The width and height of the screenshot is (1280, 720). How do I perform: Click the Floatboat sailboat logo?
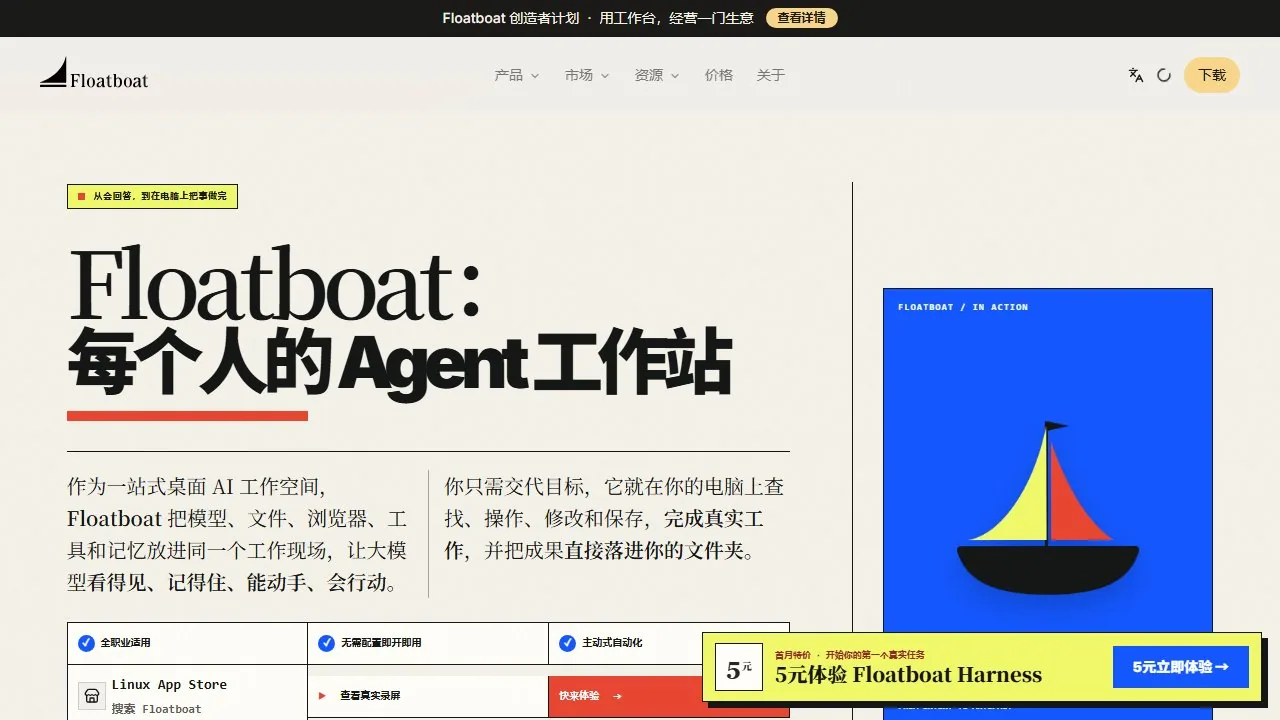pyautogui.click(x=94, y=74)
